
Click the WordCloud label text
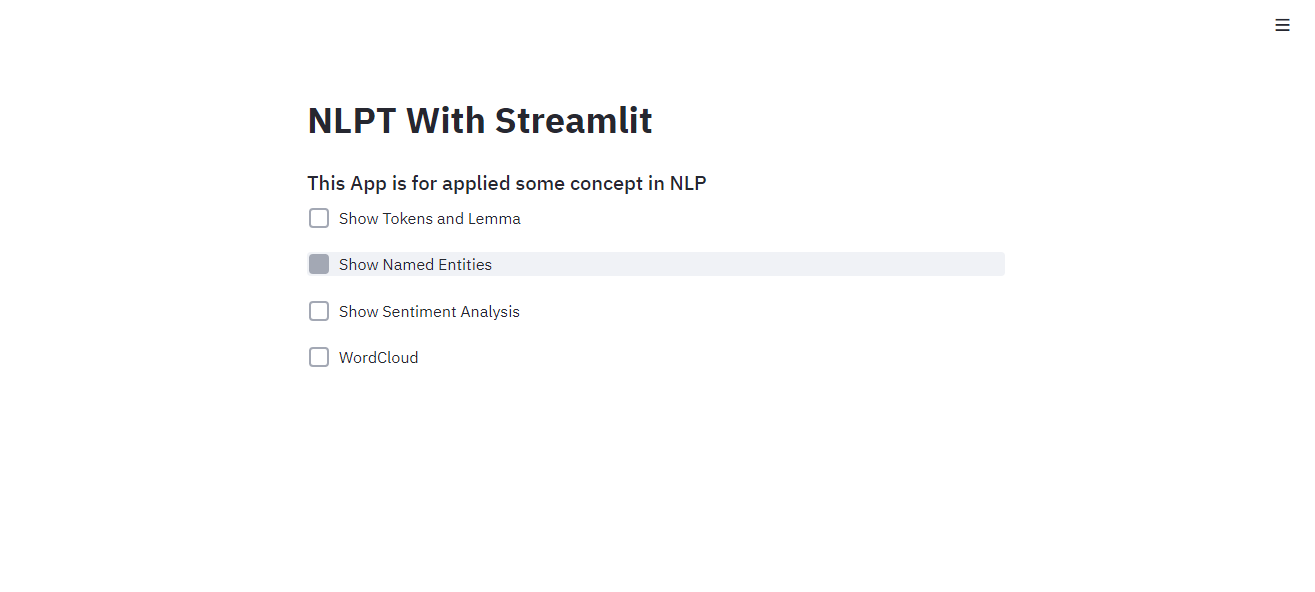click(x=377, y=357)
